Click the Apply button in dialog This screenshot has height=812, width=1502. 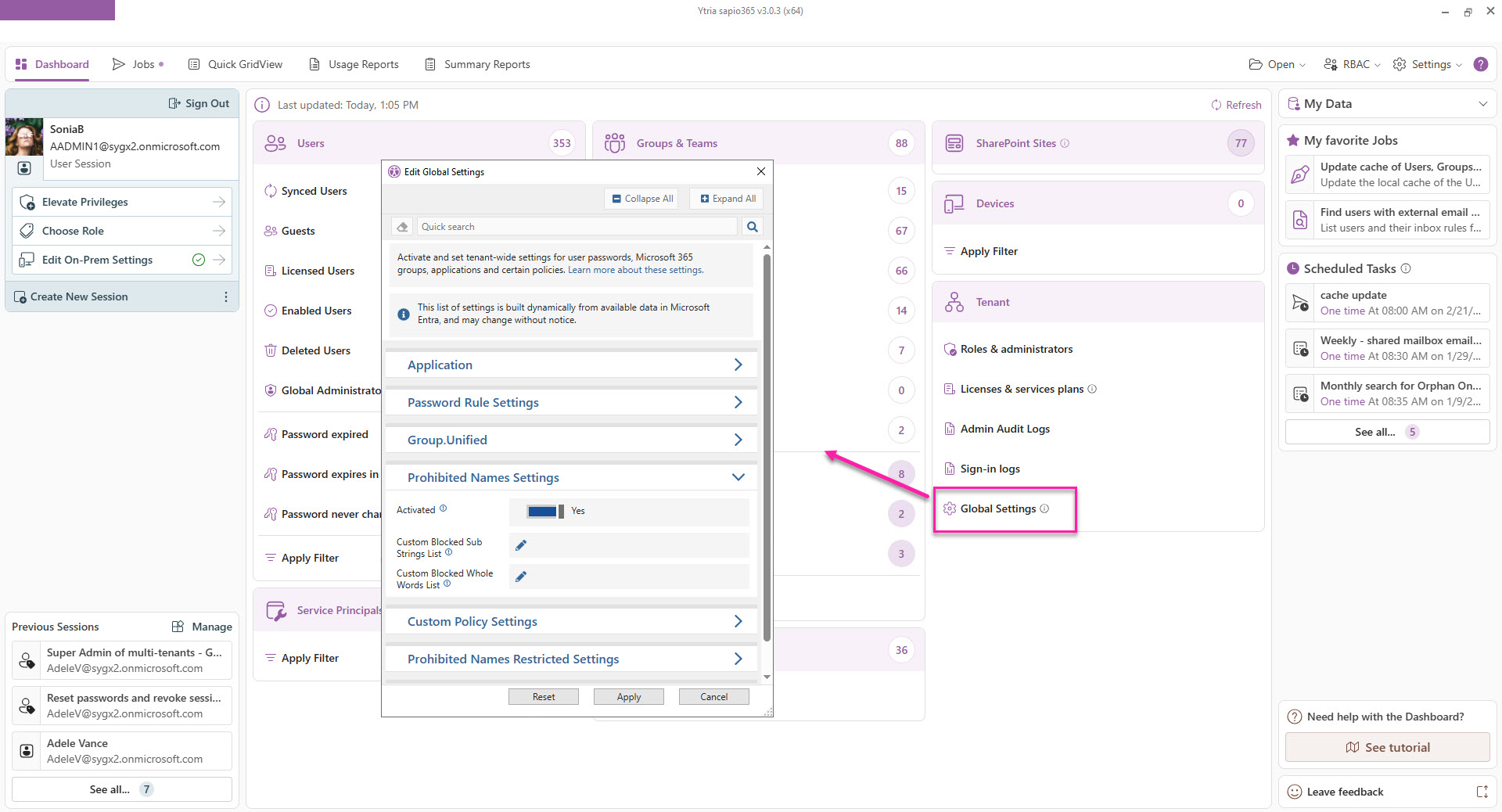click(x=628, y=696)
